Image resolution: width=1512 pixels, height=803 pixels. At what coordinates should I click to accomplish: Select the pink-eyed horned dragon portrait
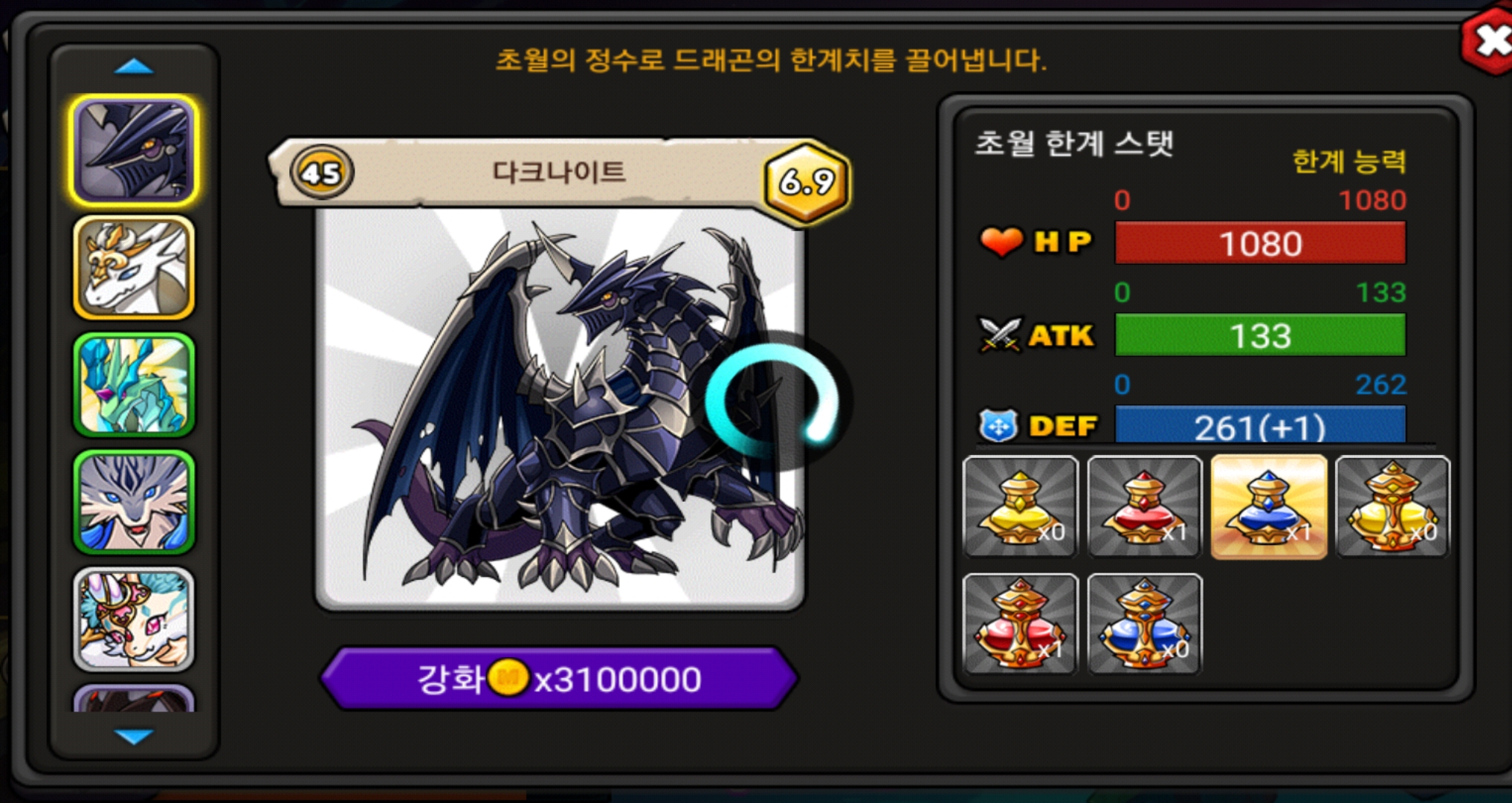click(x=134, y=619)
